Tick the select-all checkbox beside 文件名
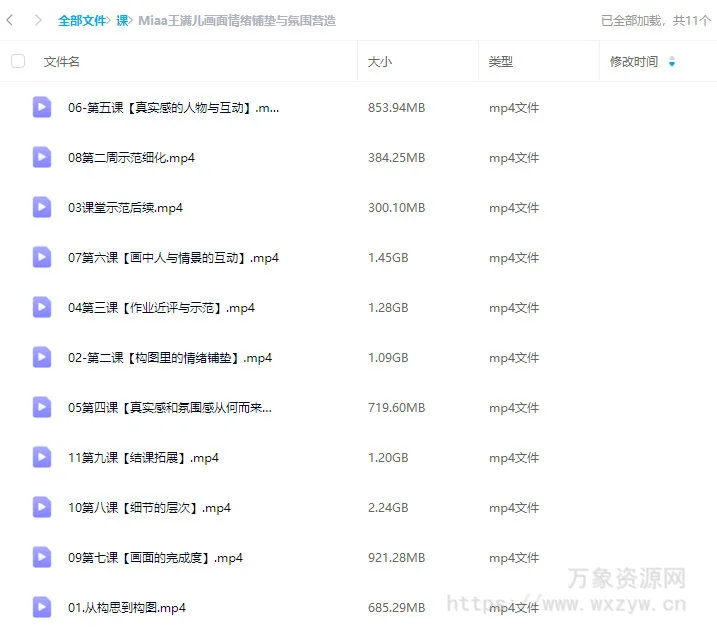 [x=18, y=61]
